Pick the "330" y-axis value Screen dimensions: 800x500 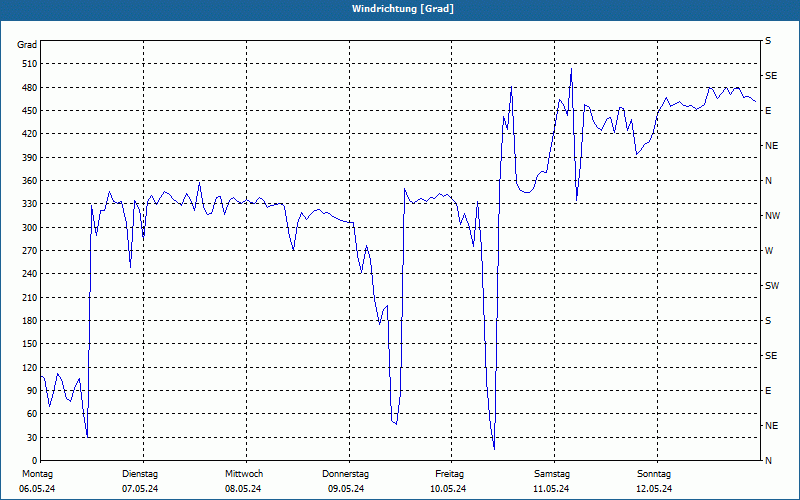click(x=30, y=204)
